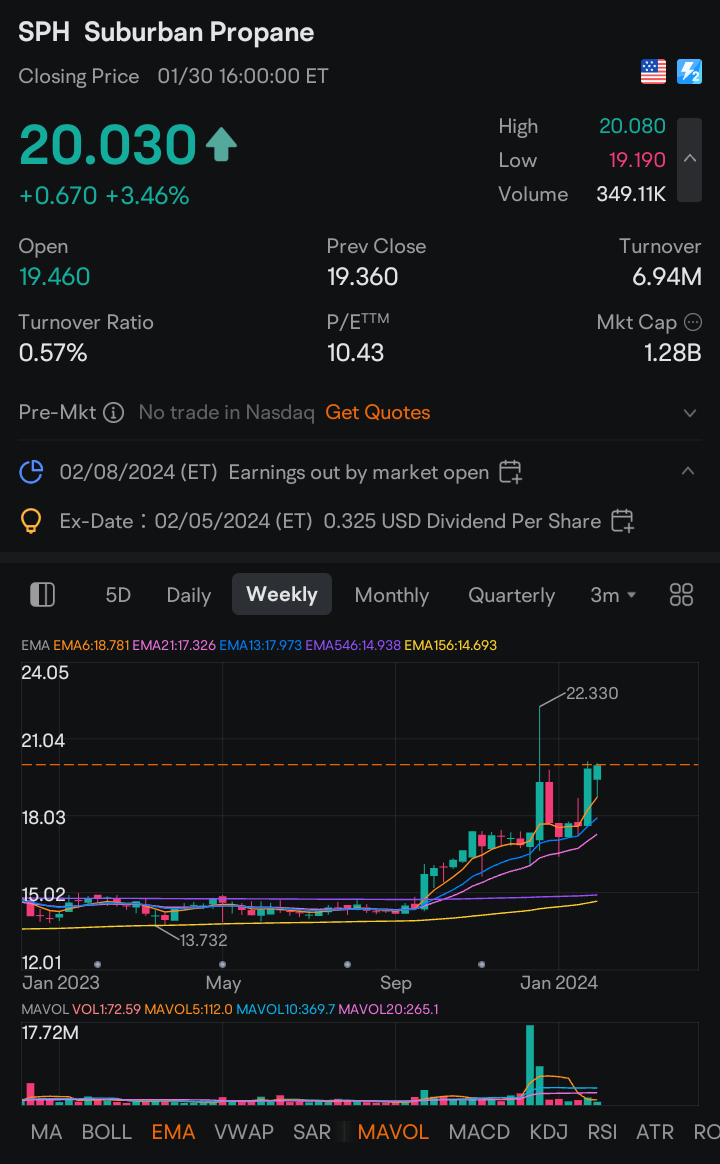Select the SAR indicator

pos(312,1132)
